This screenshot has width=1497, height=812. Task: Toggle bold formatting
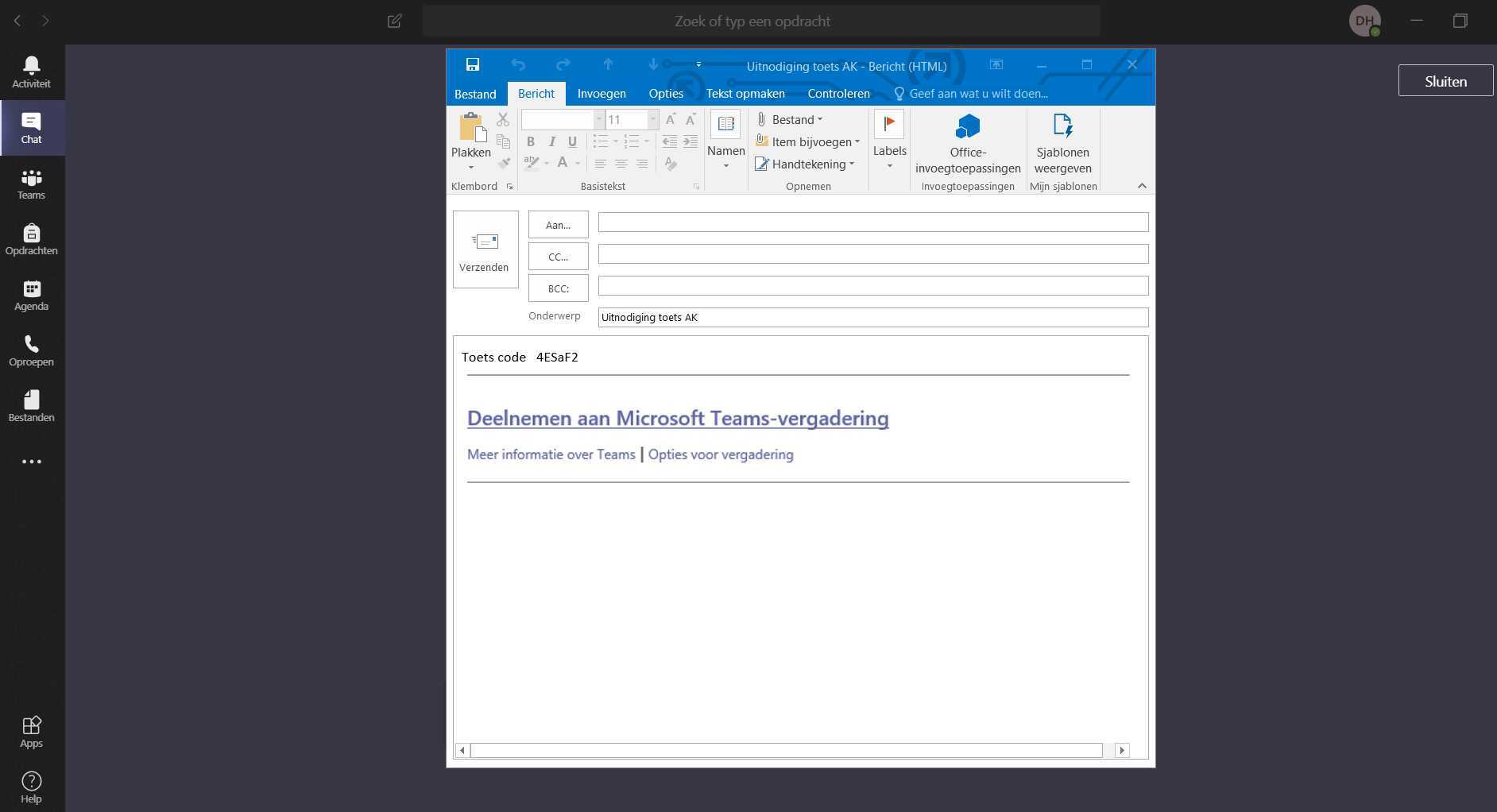(x=531, y=142)
